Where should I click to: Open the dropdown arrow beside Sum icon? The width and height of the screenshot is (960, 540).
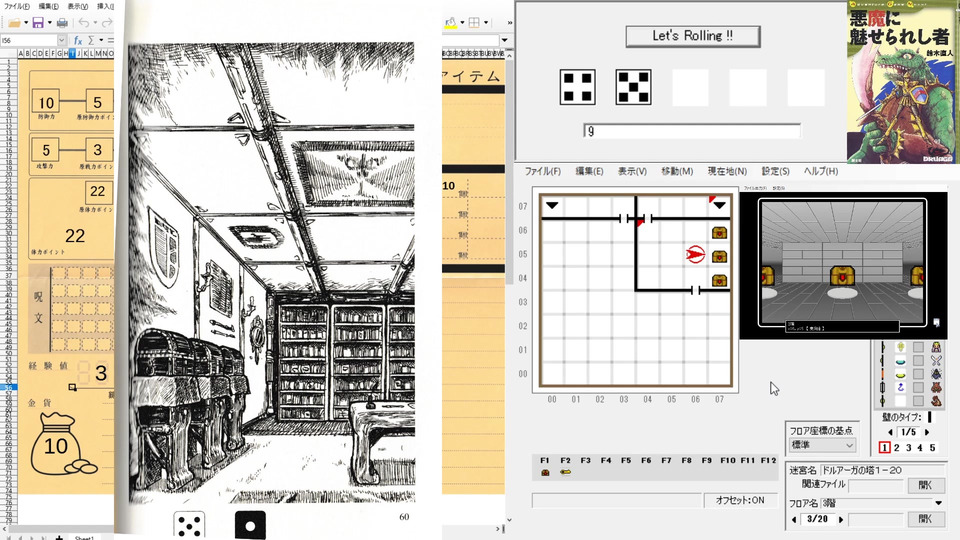point(101,40)
